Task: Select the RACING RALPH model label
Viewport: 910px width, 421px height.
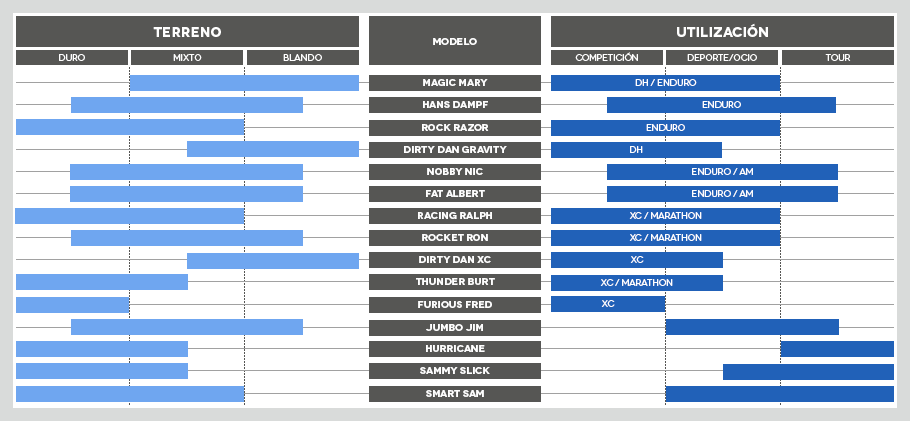Action: pos(455,216)
